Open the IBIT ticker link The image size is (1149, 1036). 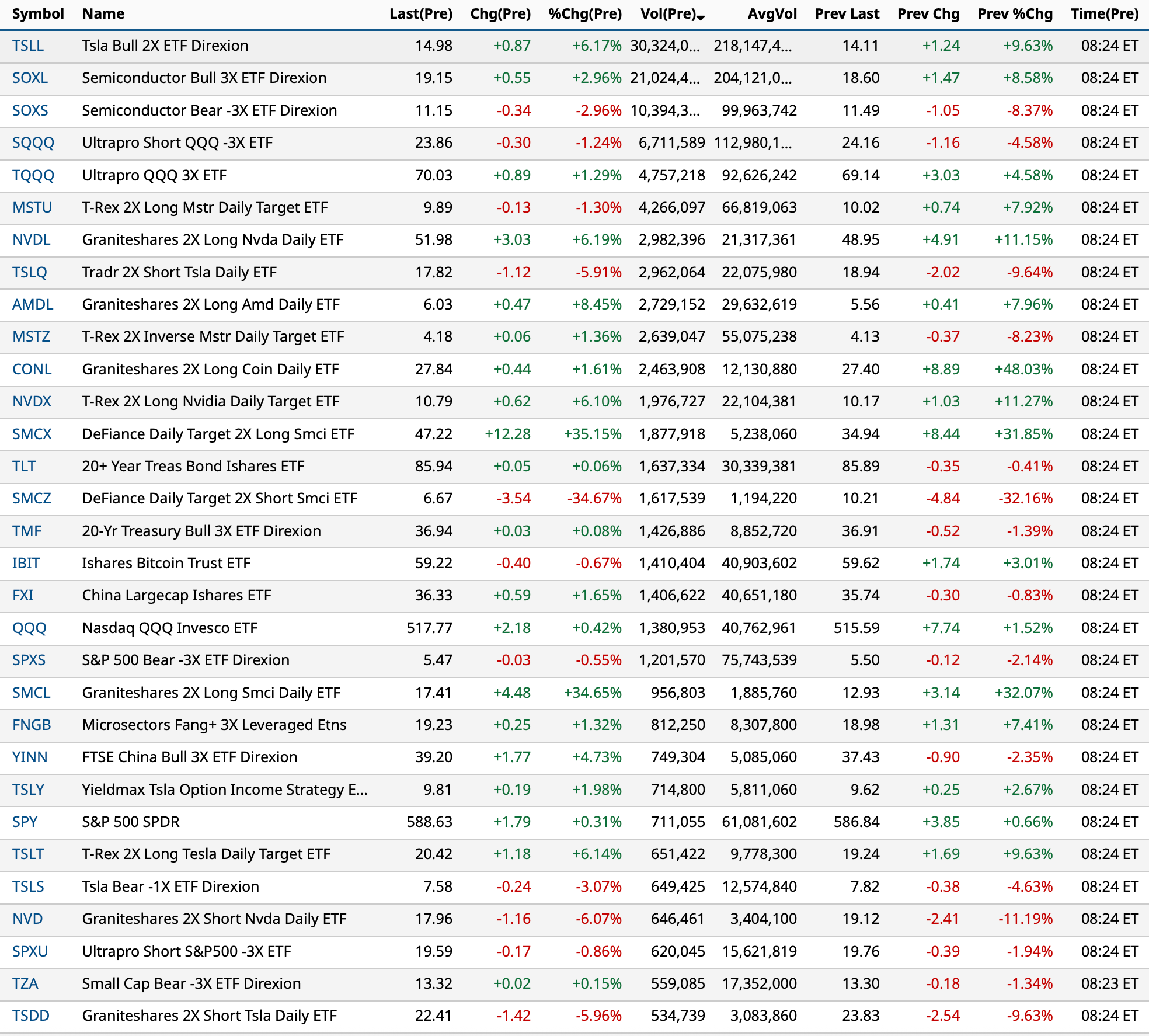tap(26, 564)
